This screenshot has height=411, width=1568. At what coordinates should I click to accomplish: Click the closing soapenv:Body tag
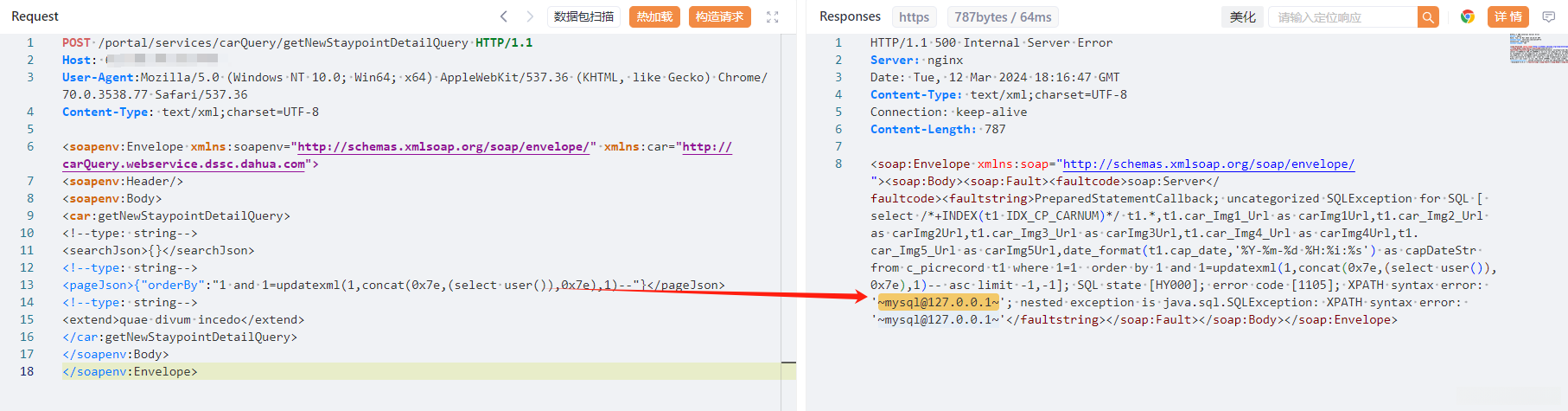(x=116, y=354)
